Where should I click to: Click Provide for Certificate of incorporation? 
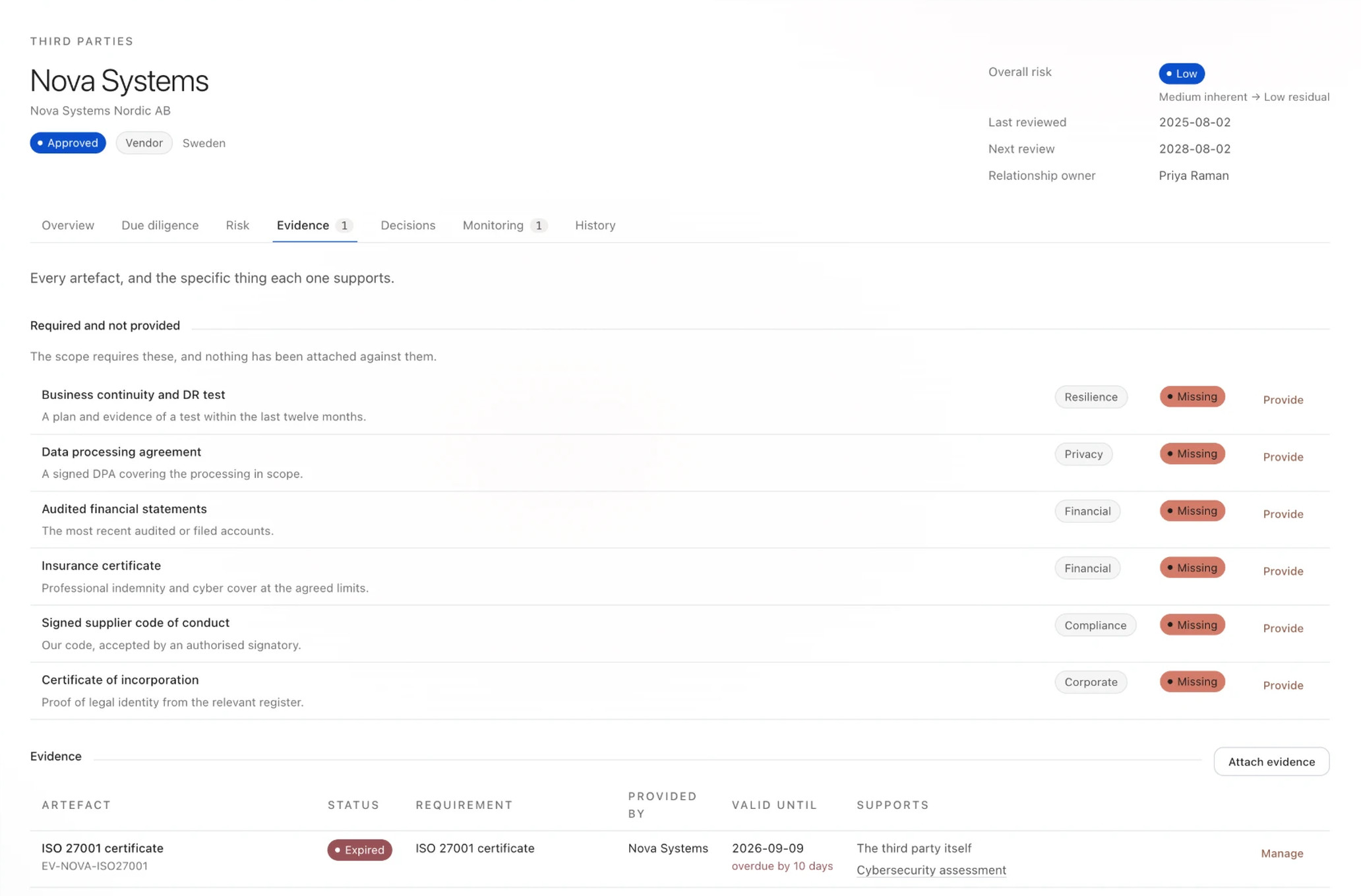1283,686
